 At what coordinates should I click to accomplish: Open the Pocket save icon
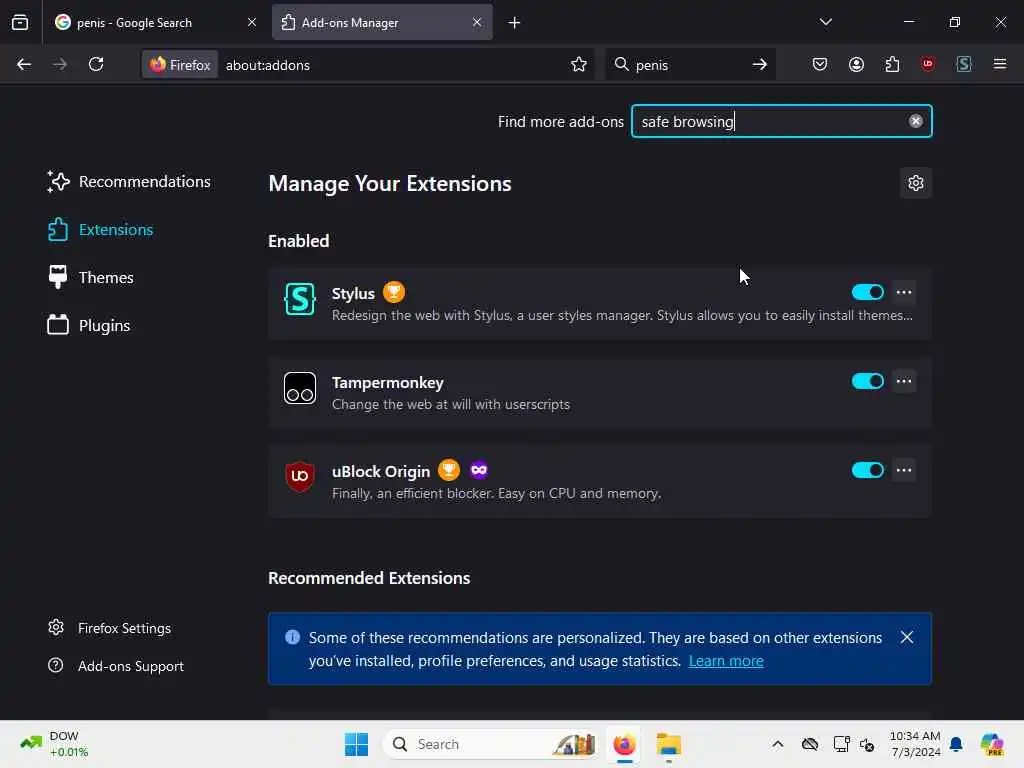(x=820, y=64)
